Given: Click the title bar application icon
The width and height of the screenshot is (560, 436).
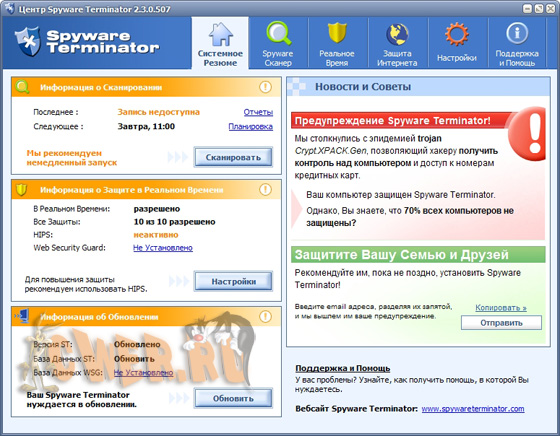Looking at the screenshot, I should [x=10, y=8].
